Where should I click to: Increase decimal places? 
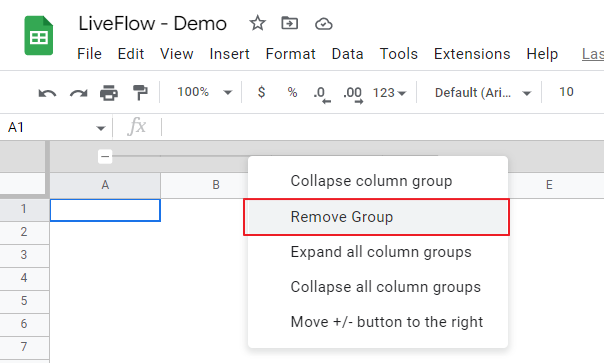(353, 94)
